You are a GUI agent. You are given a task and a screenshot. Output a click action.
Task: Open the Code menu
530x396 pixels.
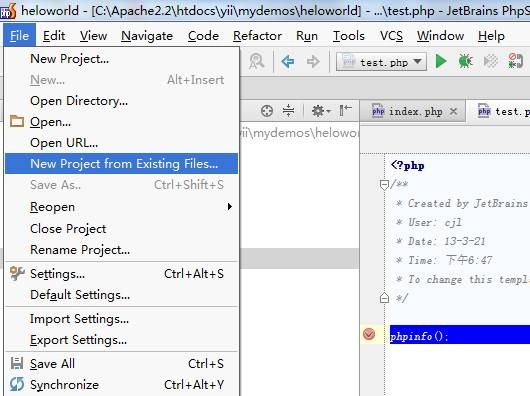tap(203, 35)
